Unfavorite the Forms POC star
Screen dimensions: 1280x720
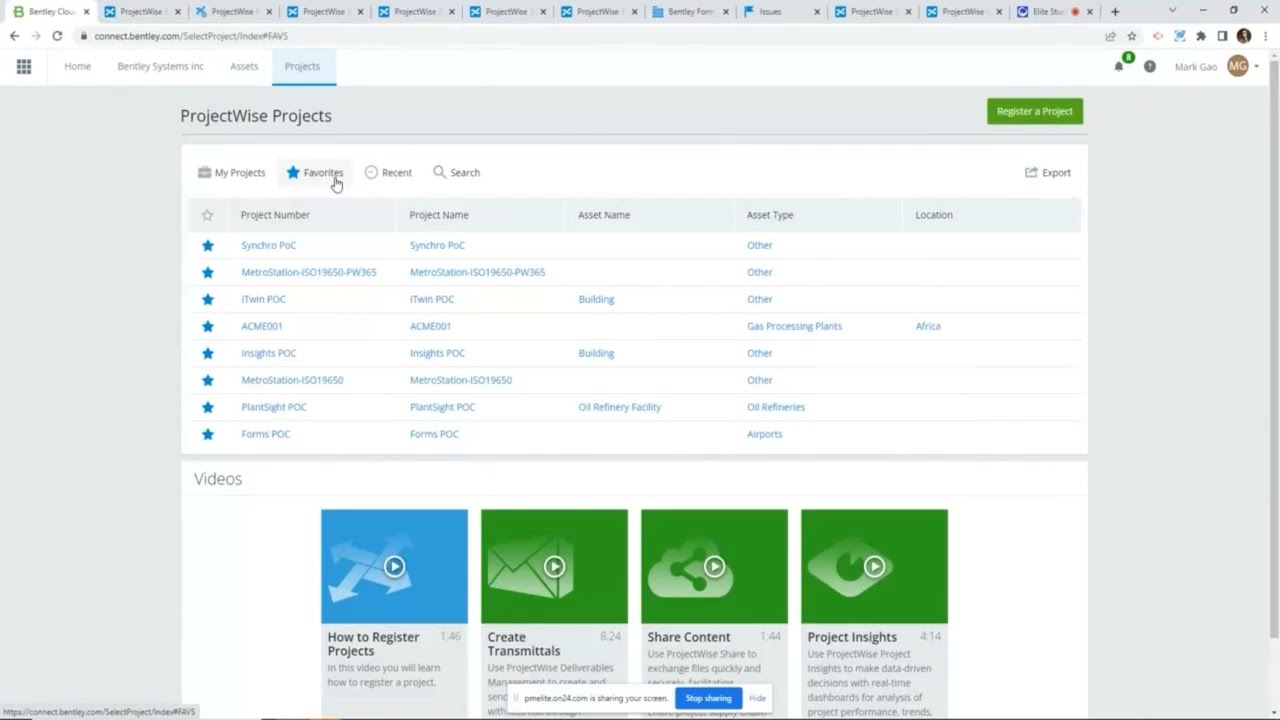pos(208,434)
